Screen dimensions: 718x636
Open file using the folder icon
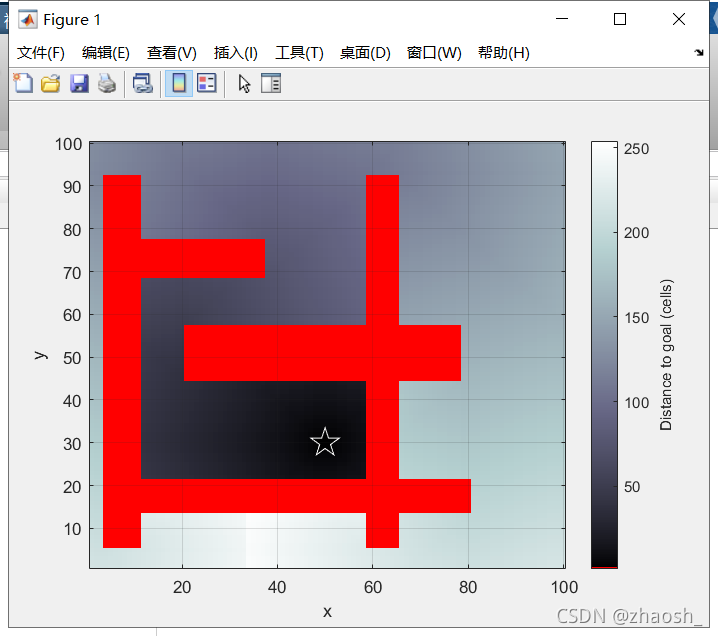[x=50, y=83]
